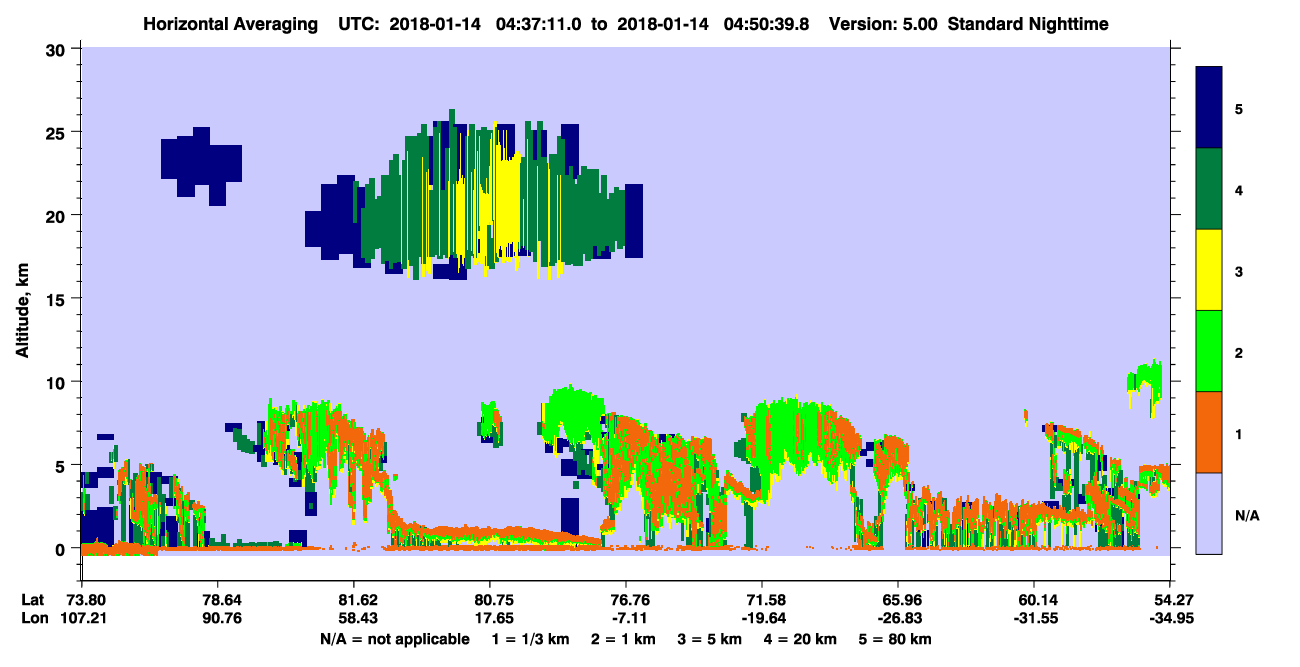Click the 'Version: 5.00' text in title
This screenshot has width=1300, height=667.
point(882,23)
